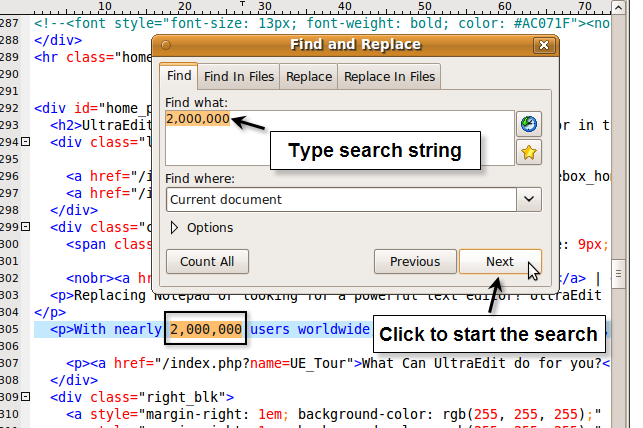Click 'UE_Tour' in the href on line 307
Screen dimensions: 643x428
click(x=318, y=363)
